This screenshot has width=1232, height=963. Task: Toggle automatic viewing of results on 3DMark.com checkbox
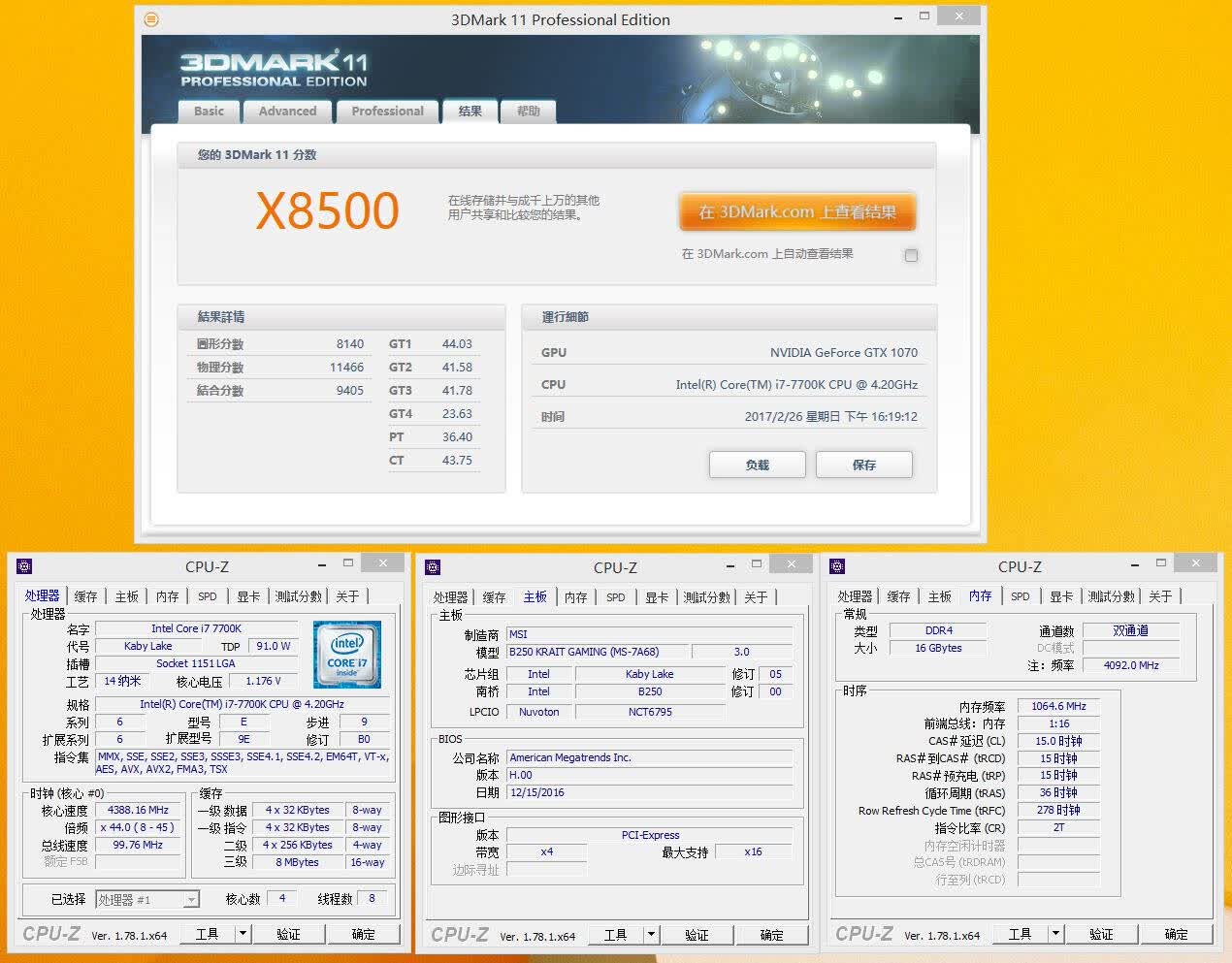click(911, 255)
